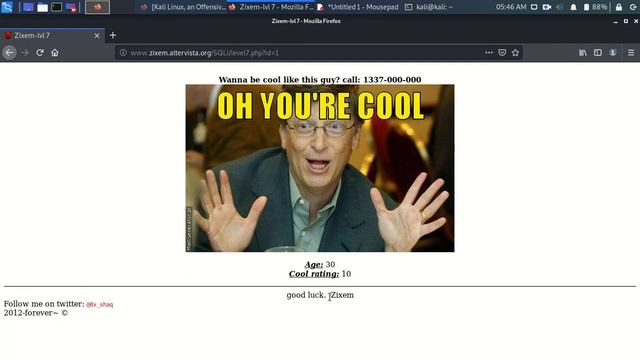Image resolution: width=640 pixels, height=360 pixels.
Task: Click the screen recorder launcher in panel
Action: (71, 7)
